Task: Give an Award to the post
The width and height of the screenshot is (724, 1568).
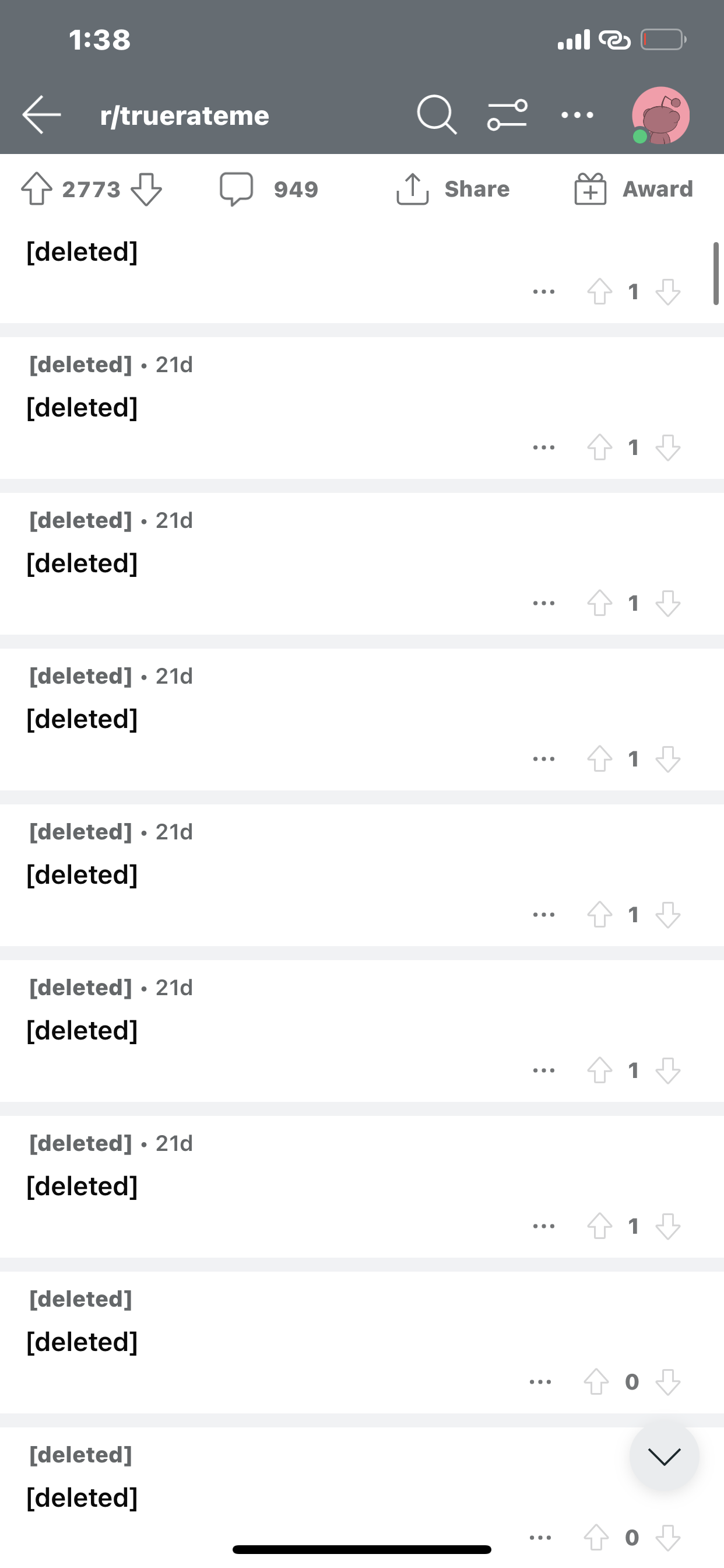Action: click(633, 188)
